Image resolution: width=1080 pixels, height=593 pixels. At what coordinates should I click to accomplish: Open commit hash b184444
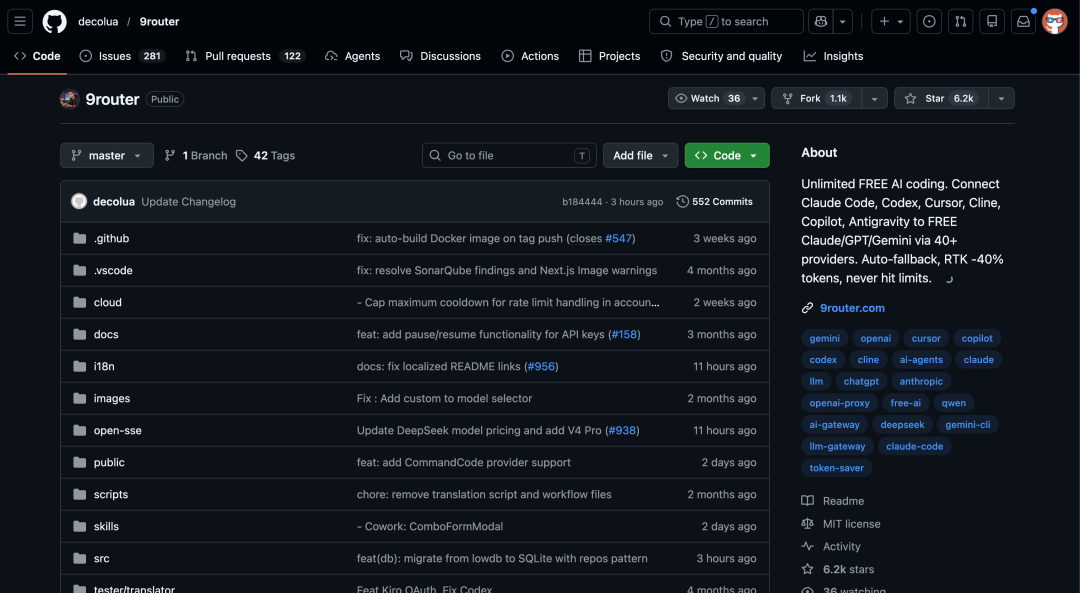point(582,202)
